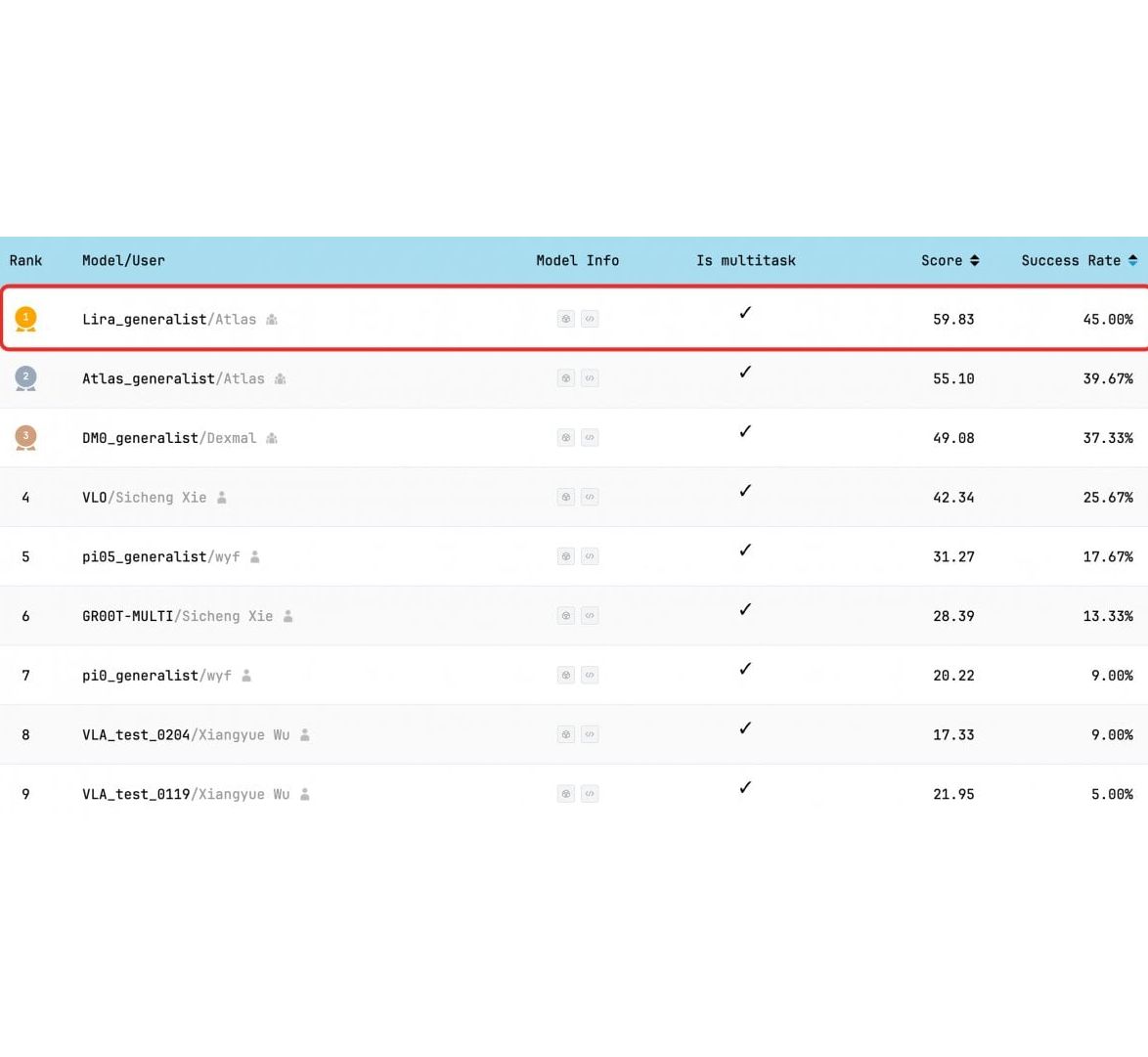Open the round model icon for DM0_generalist

tap(566, 437)
